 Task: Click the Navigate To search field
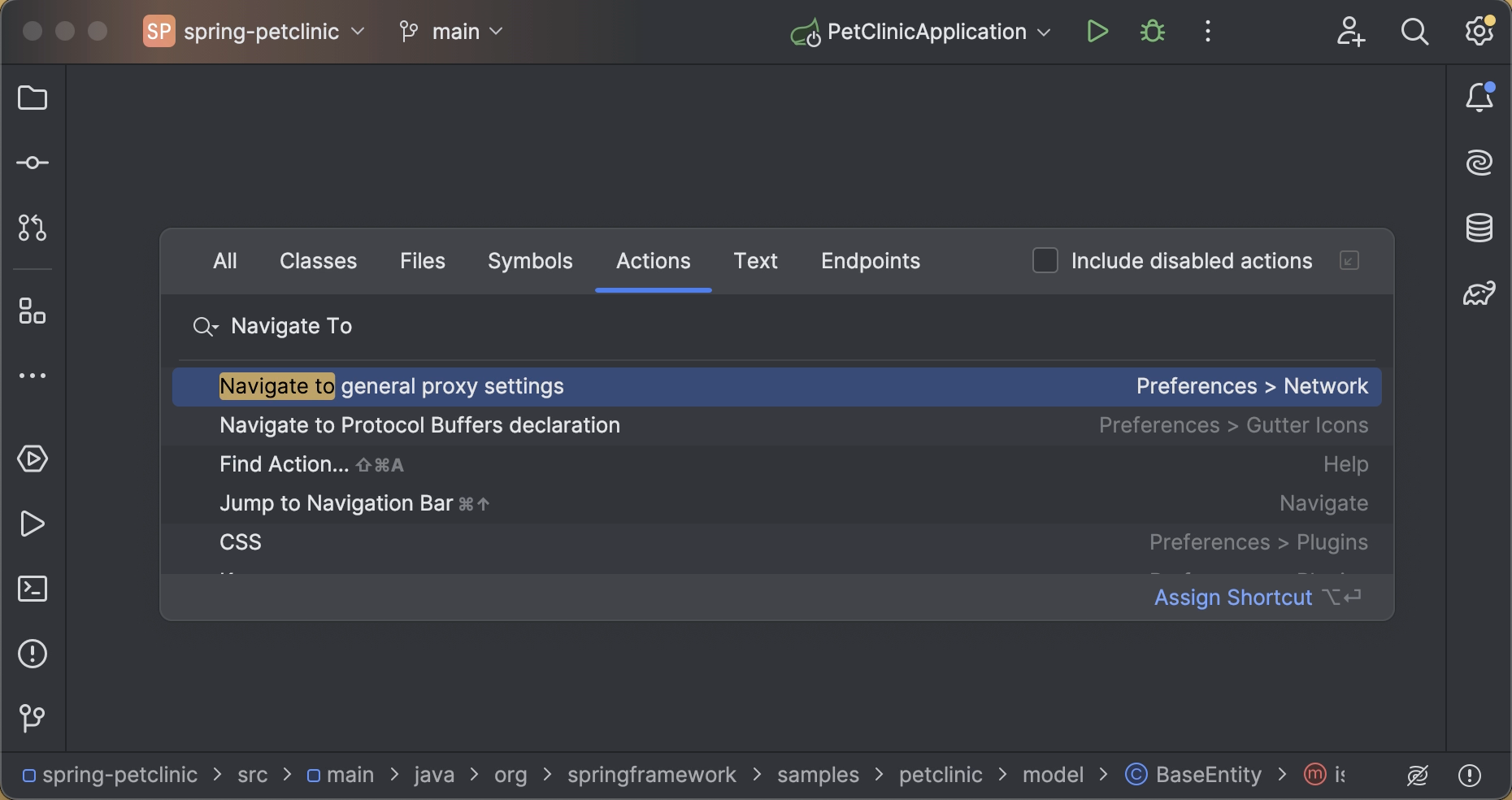(291, 326)
